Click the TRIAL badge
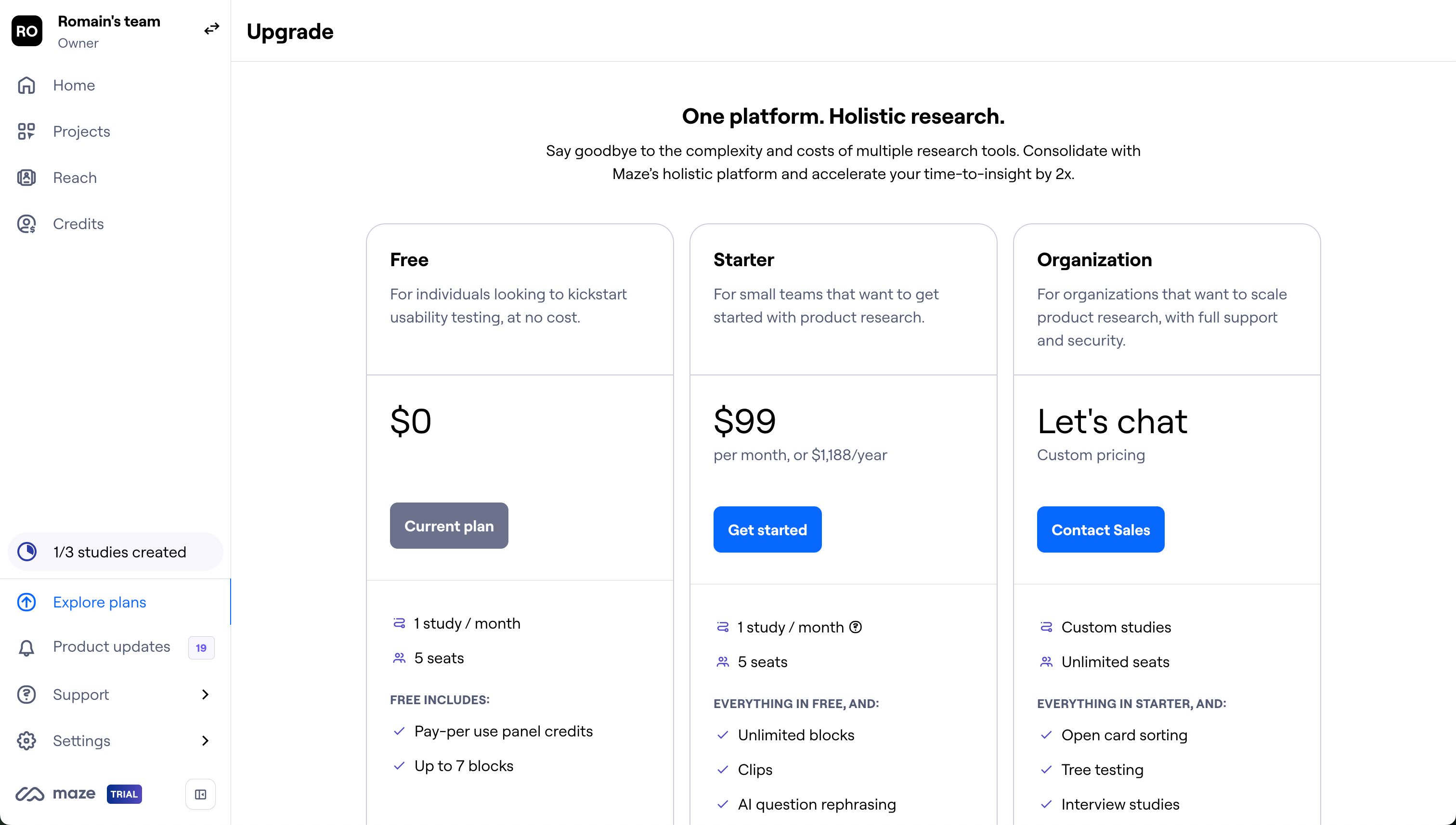 [x=124, y=794]
